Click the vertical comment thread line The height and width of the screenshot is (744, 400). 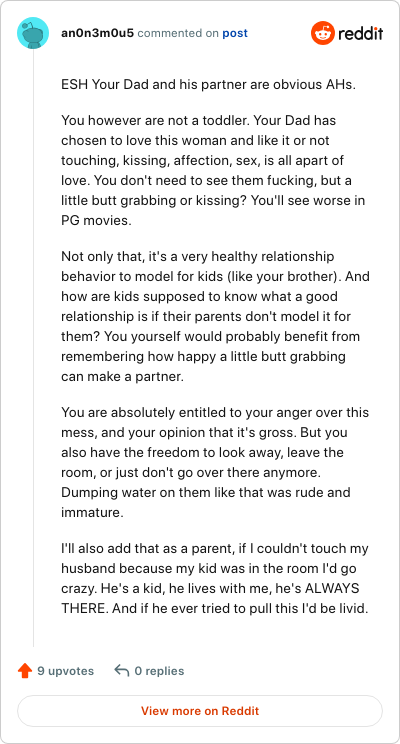pos(33,348)
